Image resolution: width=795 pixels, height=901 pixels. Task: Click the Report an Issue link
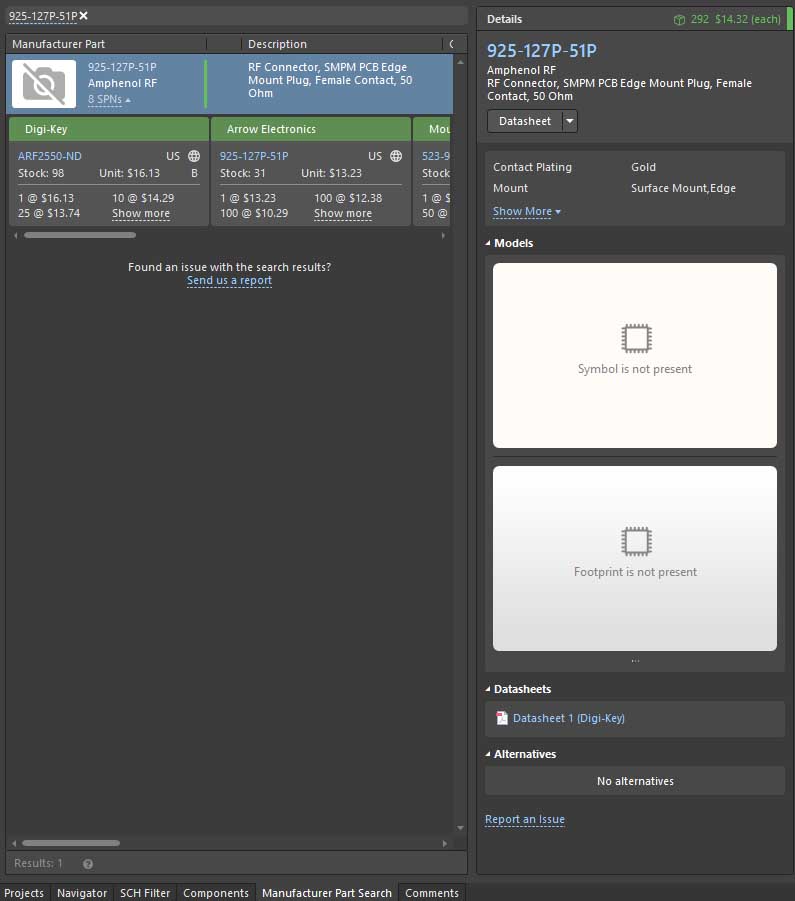pyautogui.click(x=525, y=820)
